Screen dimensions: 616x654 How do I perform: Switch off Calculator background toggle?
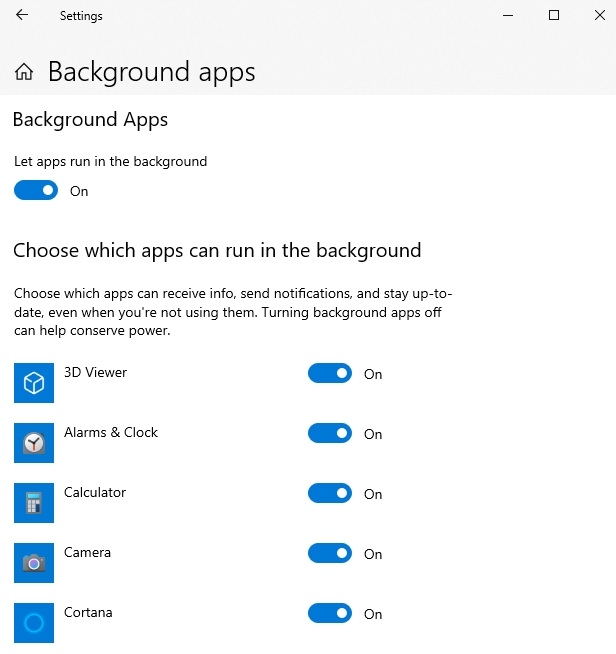330,493
